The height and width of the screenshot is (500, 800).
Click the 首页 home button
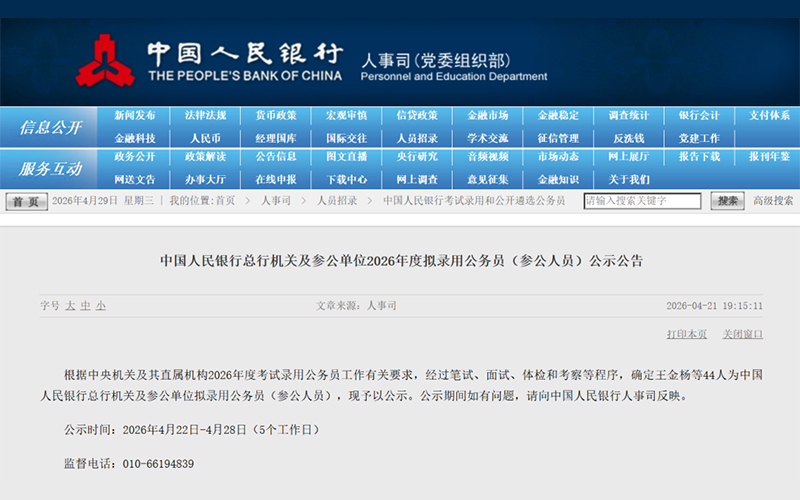(27, 202)
